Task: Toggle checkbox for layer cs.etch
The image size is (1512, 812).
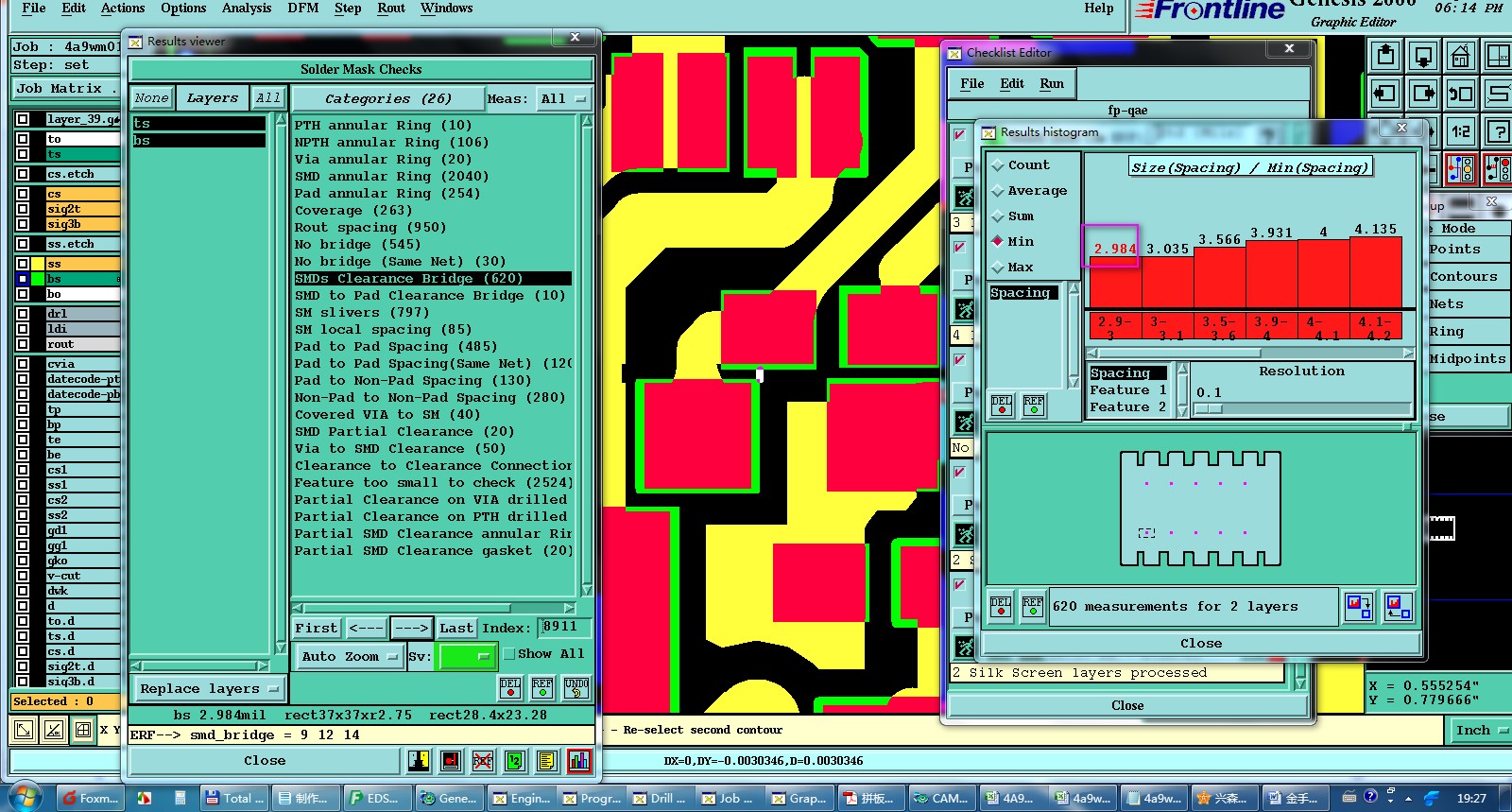Action: click(x=23, y=174)
